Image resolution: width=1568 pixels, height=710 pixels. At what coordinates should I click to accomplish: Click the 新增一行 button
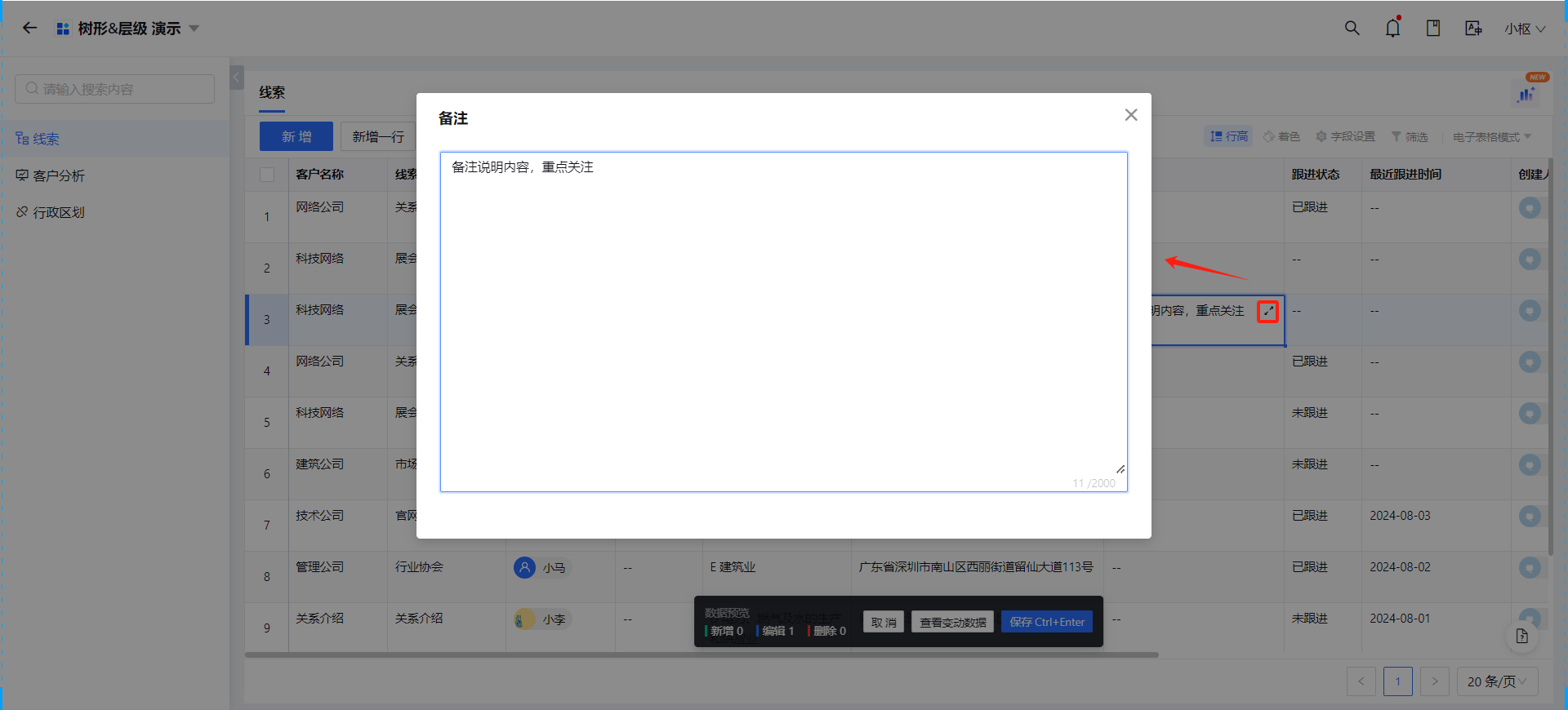click(378, 136)
